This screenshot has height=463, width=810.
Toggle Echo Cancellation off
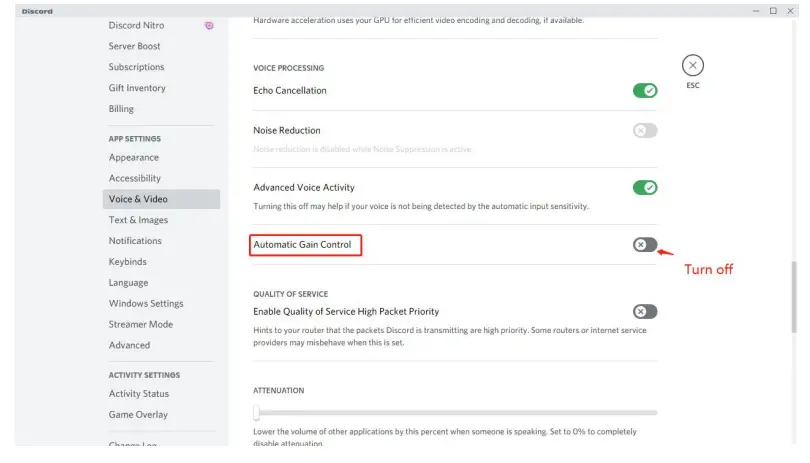(645, 90)
